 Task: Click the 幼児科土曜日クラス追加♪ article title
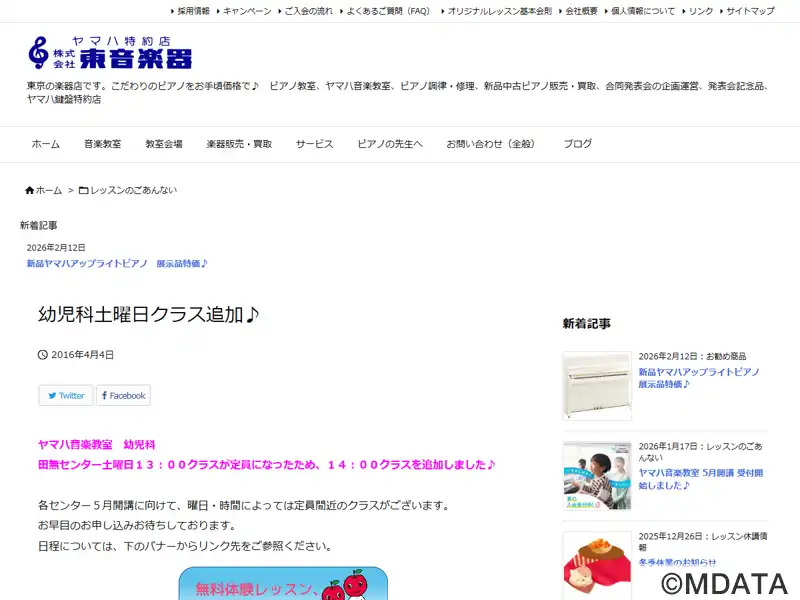click(148, 314)
